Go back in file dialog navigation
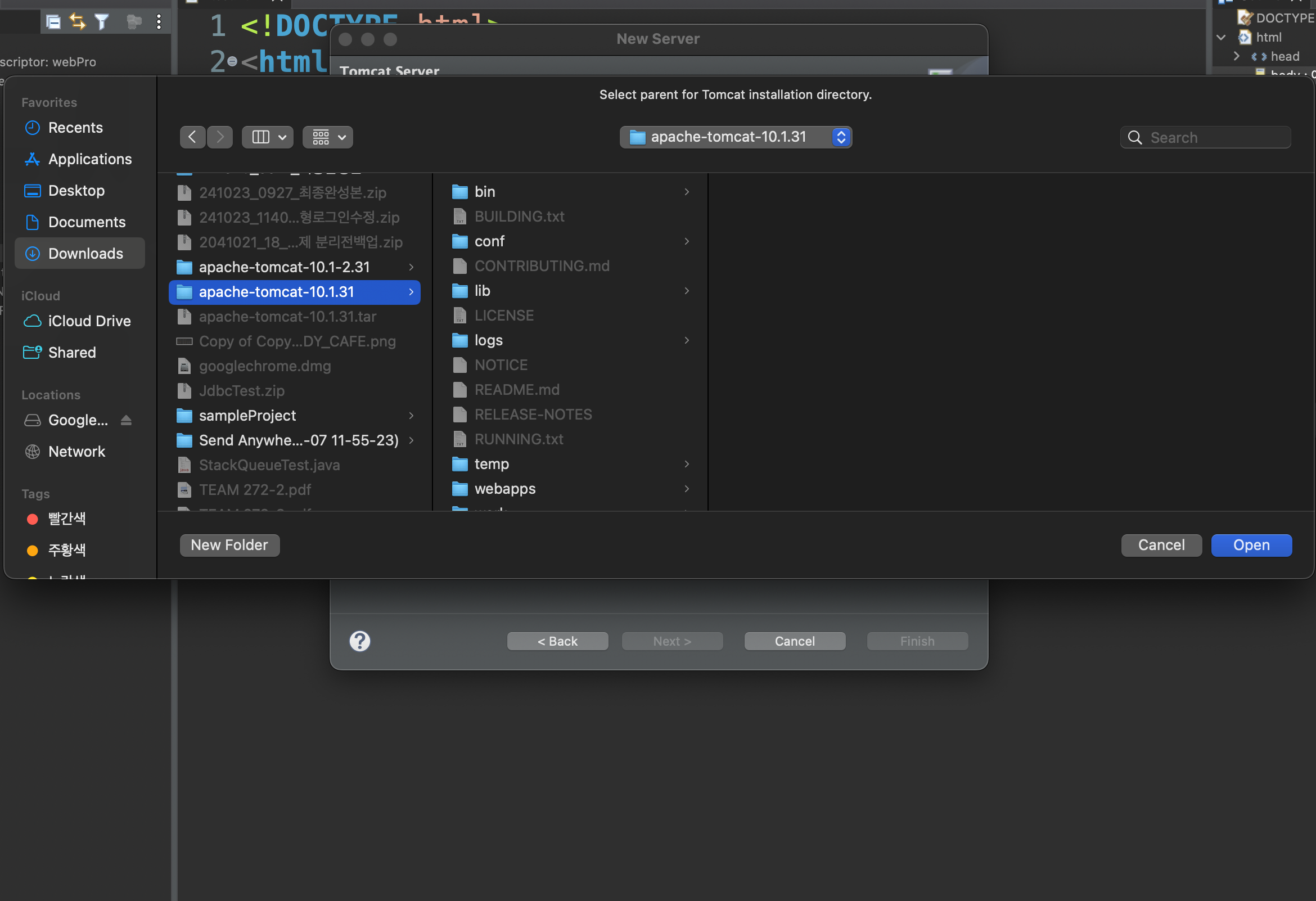This screenshot has width=1316, height=901. tap(192, 137)
